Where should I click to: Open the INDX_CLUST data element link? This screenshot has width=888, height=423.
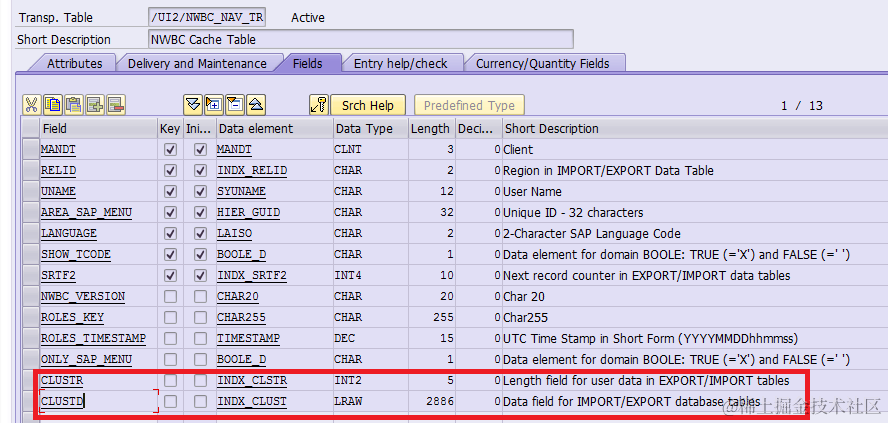click(x=252, y=401)
